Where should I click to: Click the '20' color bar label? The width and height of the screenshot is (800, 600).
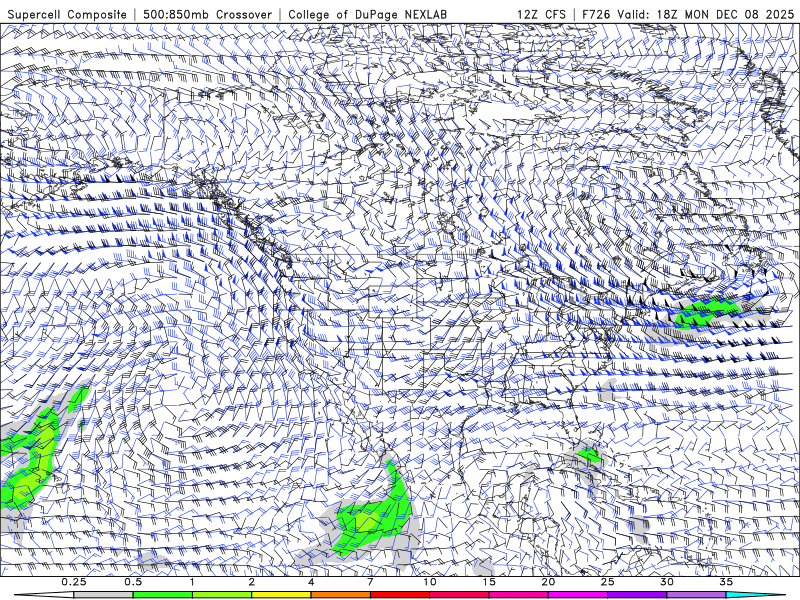coord(548,582)
